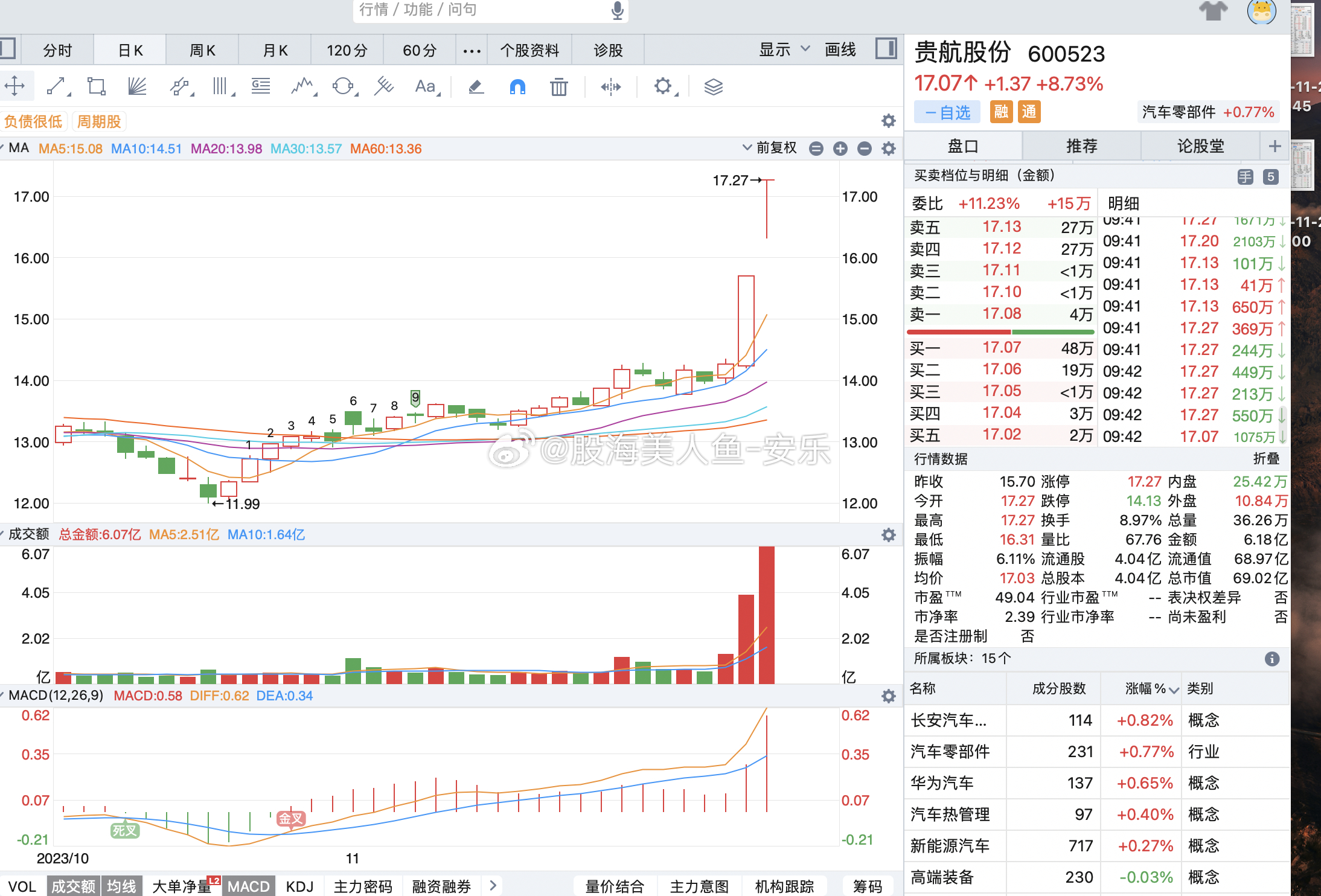Zoom in on chart with plus icon
The width and height of the screenshot is (1321, 896).
tap(840, 148)
